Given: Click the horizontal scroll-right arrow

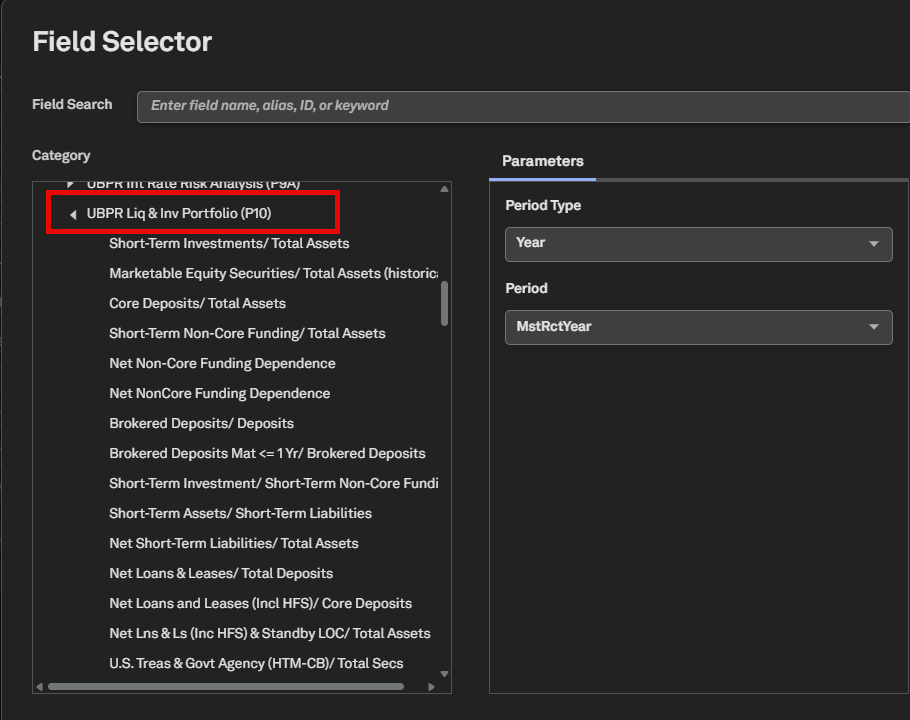Looking at the screenshot, I should pyautogui.click(x=431, y=687).
